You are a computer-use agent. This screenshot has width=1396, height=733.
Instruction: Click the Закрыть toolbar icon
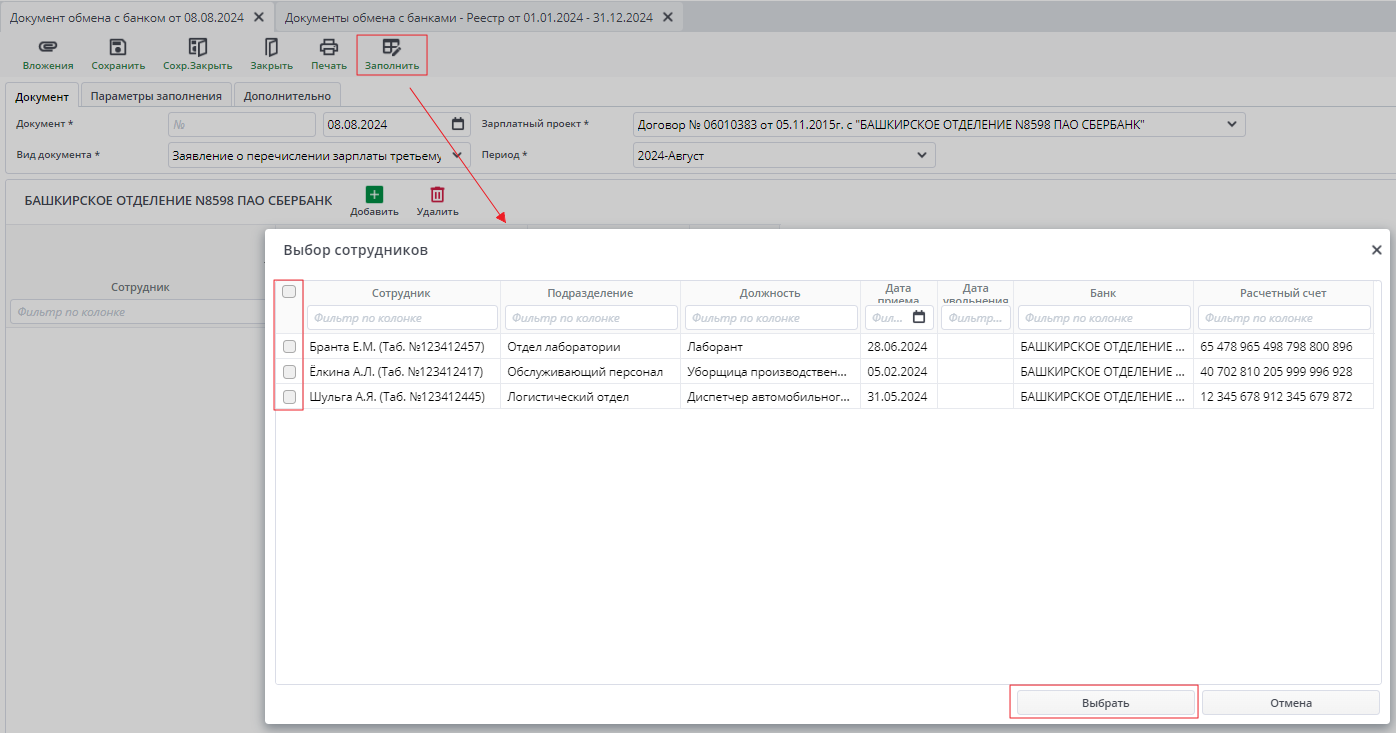[x=271, y=47]
